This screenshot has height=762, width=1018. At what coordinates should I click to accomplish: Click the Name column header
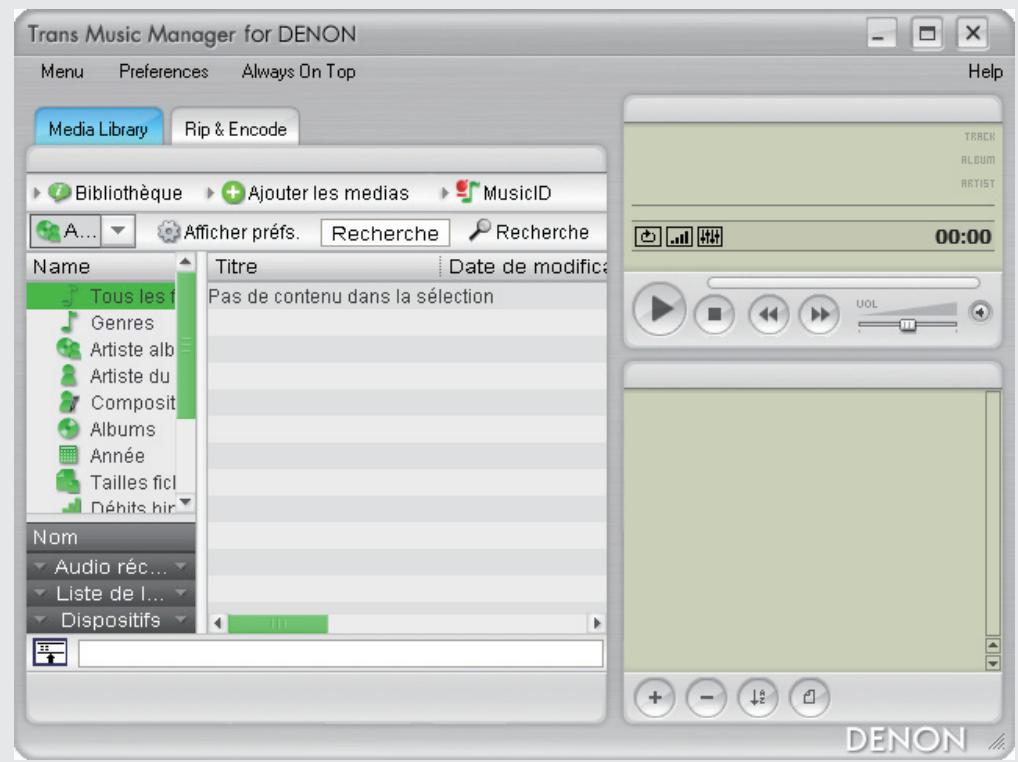click(x=101, y=267)
